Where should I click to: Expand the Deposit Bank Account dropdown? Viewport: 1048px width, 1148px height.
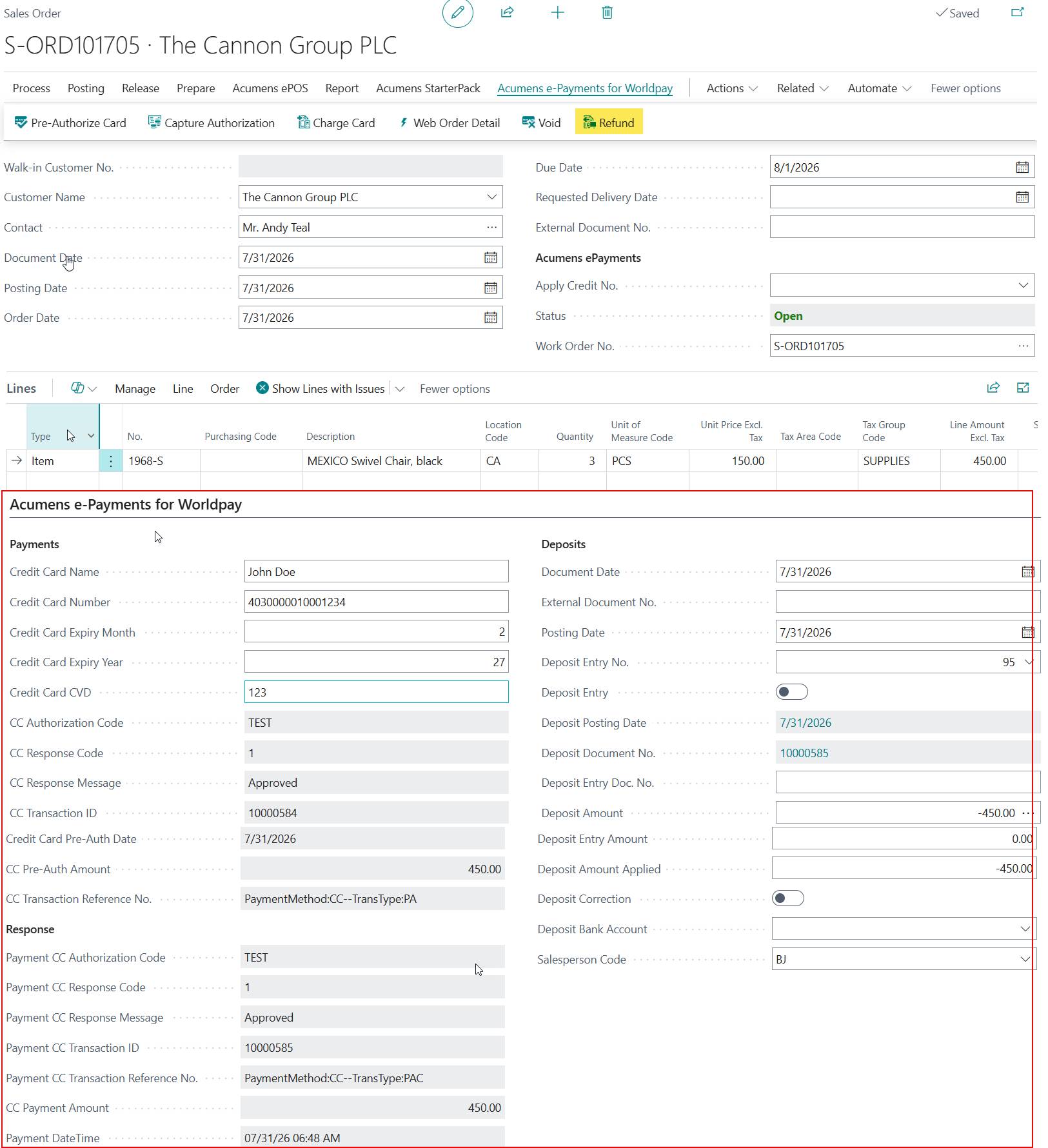(x=1025, y=929)
